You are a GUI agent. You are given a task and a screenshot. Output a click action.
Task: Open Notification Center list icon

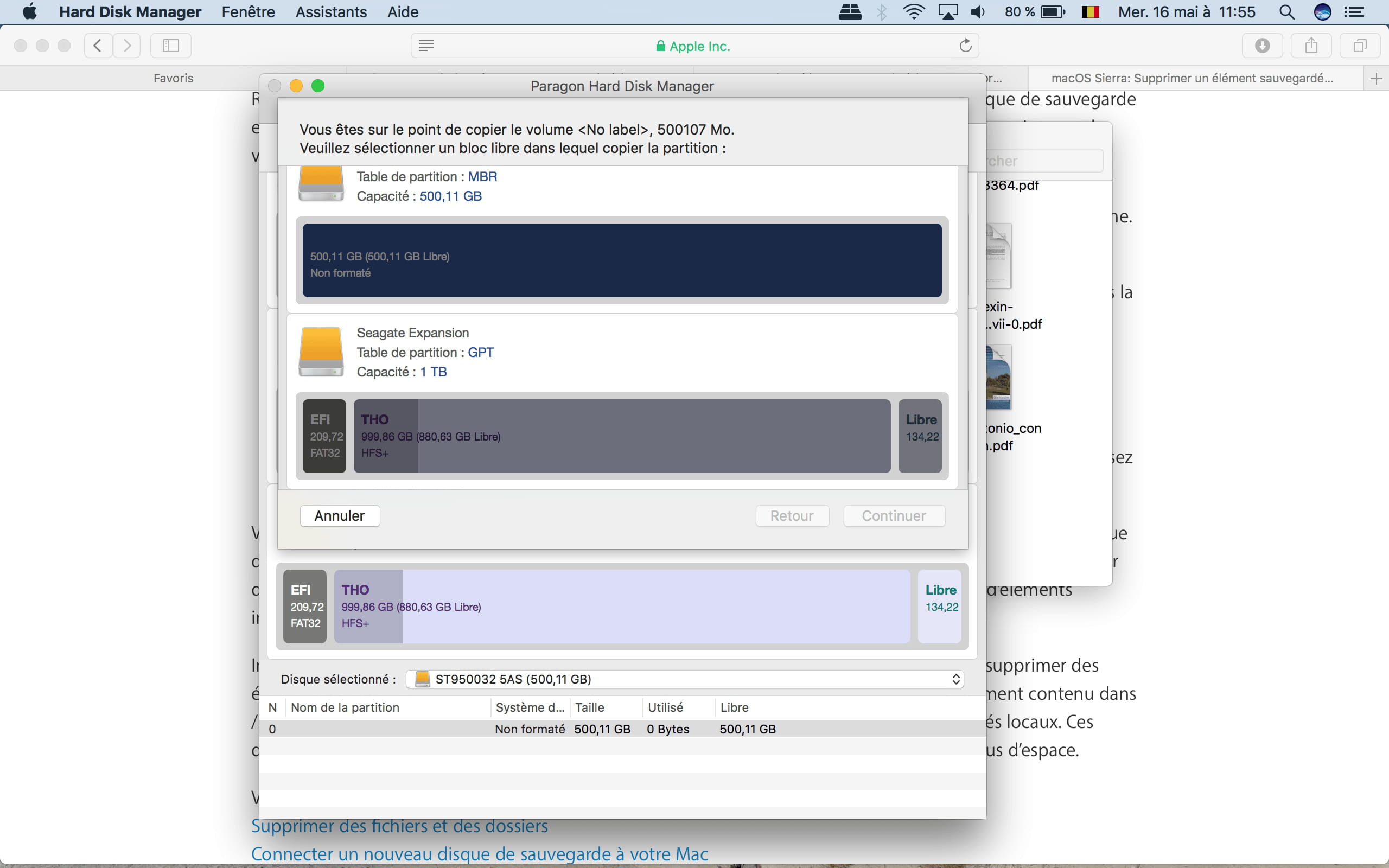click(1355, 11)
